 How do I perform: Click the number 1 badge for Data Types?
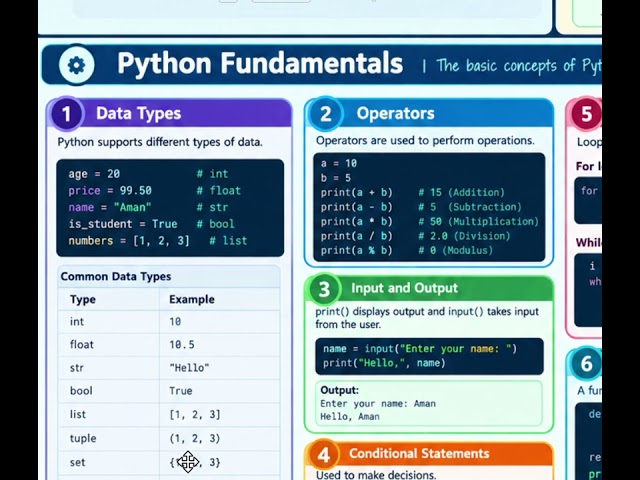(67, 114)
